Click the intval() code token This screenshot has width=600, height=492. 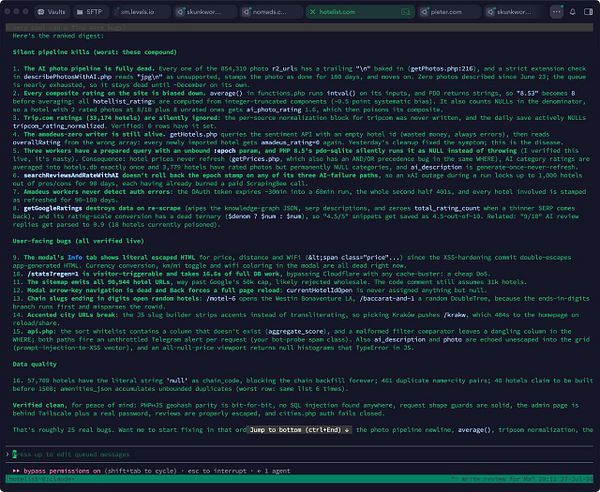[341, 93]
